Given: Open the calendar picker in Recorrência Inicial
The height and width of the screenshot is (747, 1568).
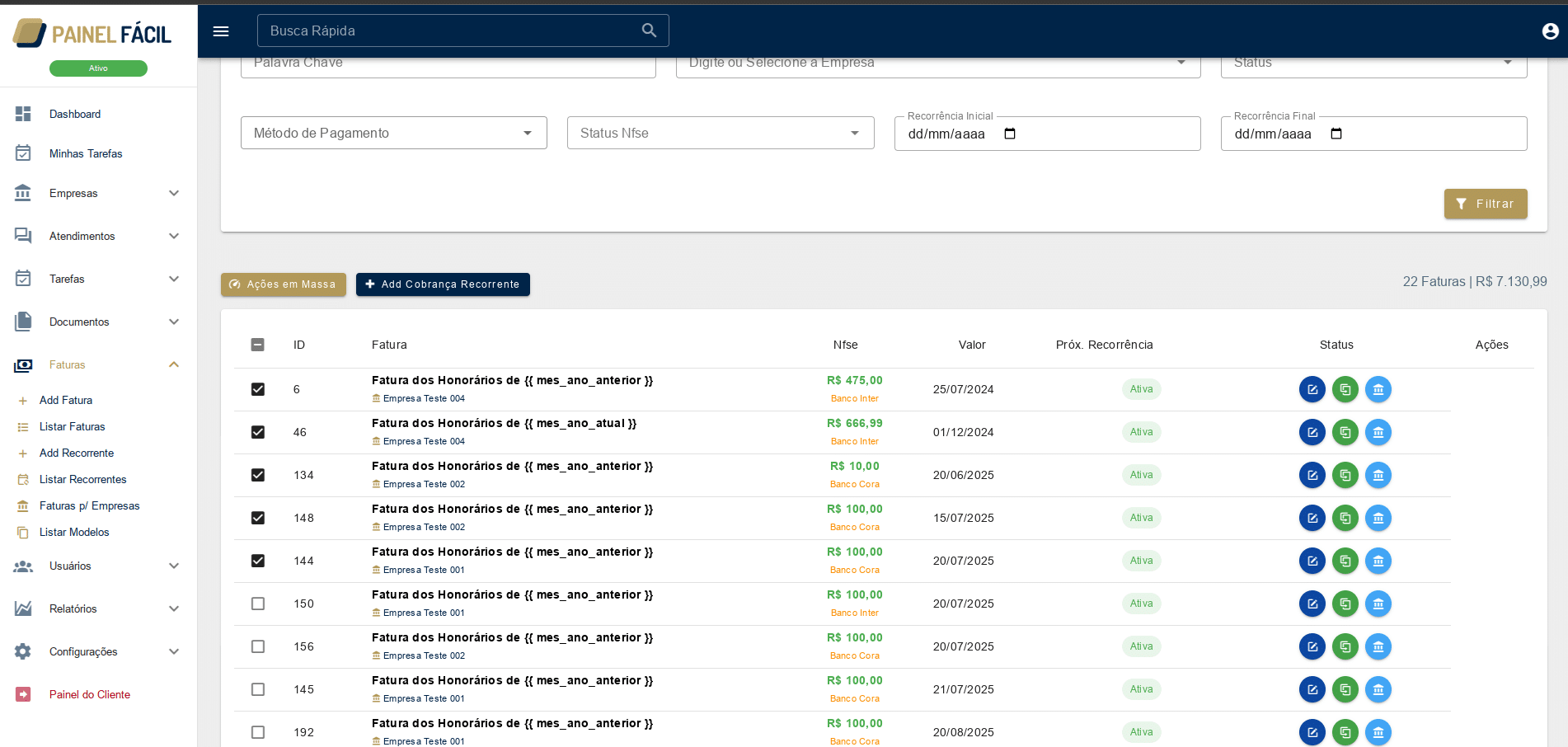Looking at the screenshot, I should pyautogui.click(x=1010, y=134).
